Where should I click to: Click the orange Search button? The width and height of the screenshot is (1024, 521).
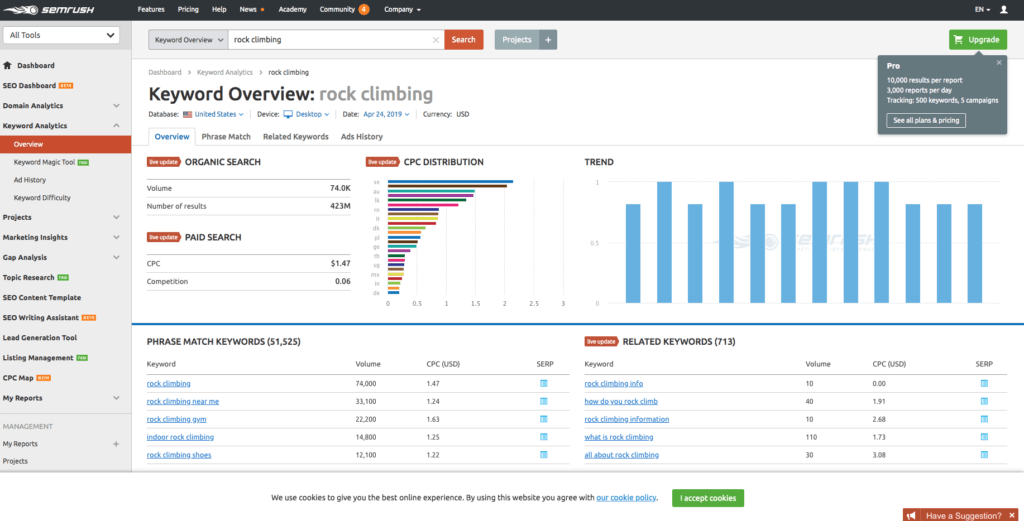[464, 40]
